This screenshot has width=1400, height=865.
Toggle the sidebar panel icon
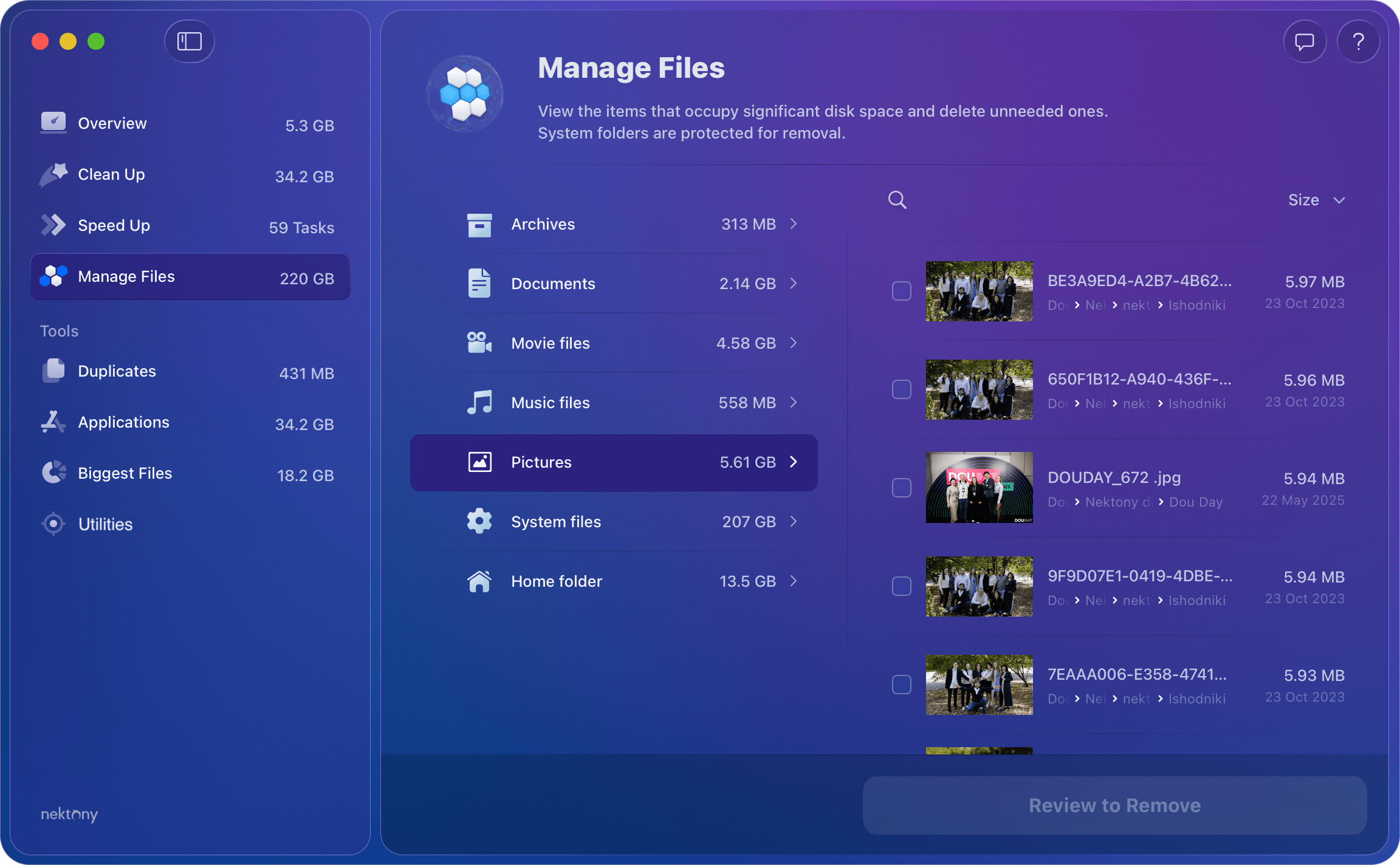(x=189, y=41)
